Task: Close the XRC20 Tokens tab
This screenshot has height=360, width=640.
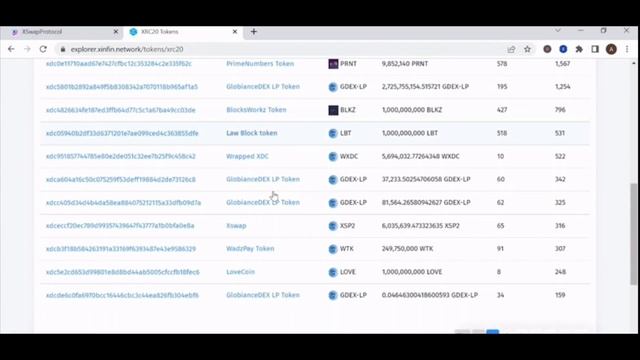Action: (235, 31)
